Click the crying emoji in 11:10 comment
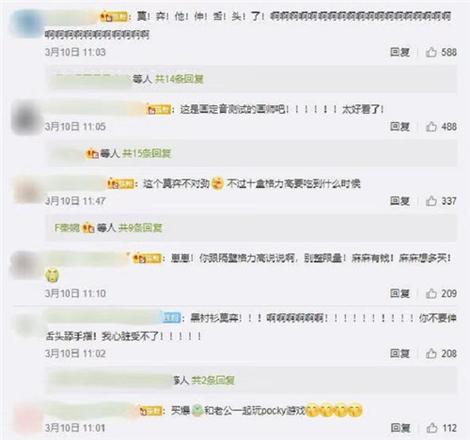 point(52,275)
